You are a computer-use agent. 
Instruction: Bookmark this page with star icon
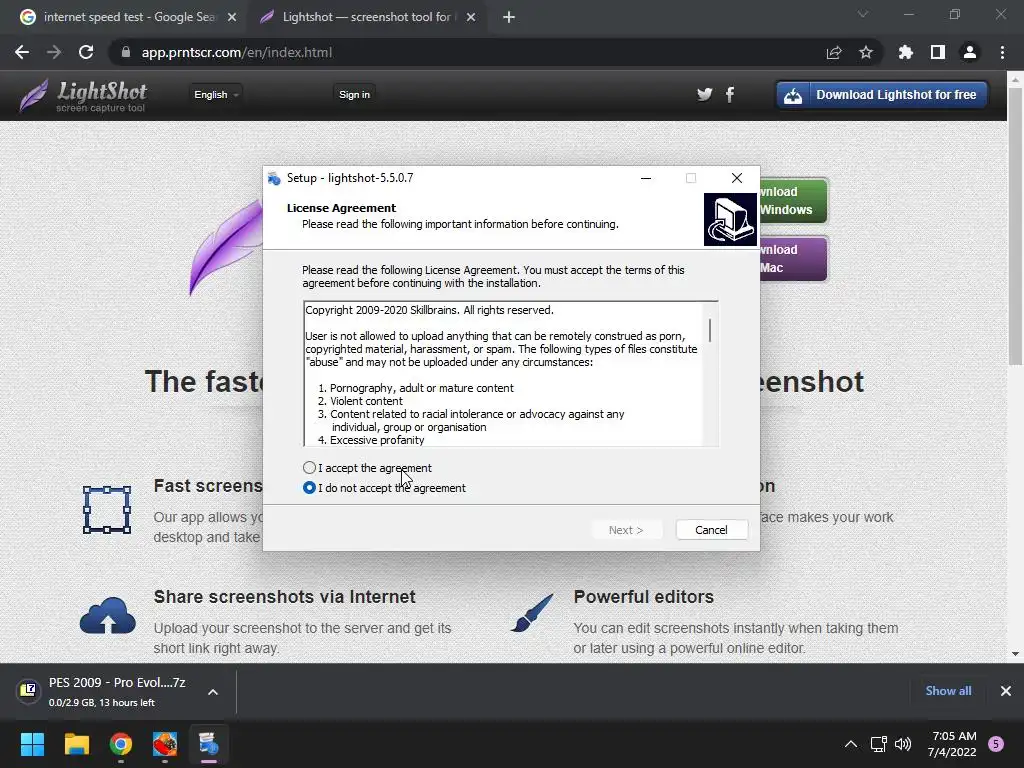point(866,52)
